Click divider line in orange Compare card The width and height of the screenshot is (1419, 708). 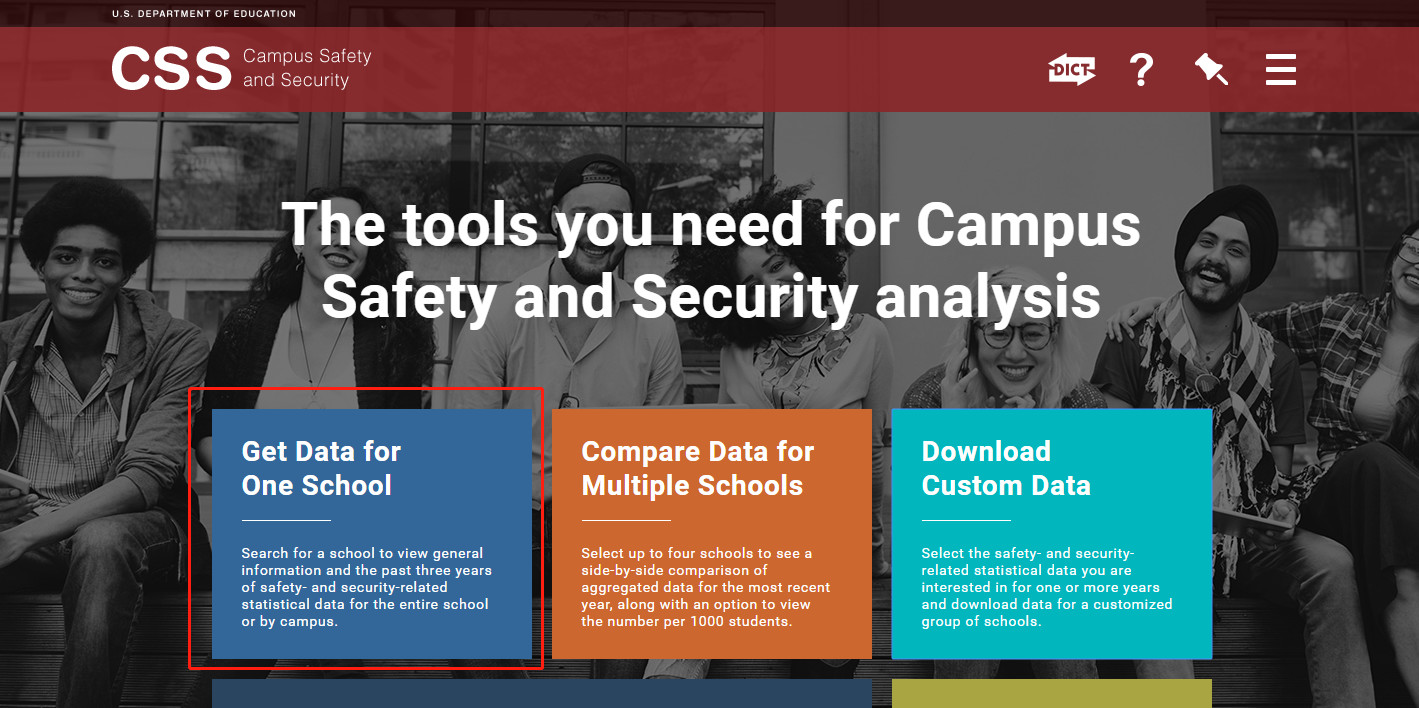pos(626,520)
